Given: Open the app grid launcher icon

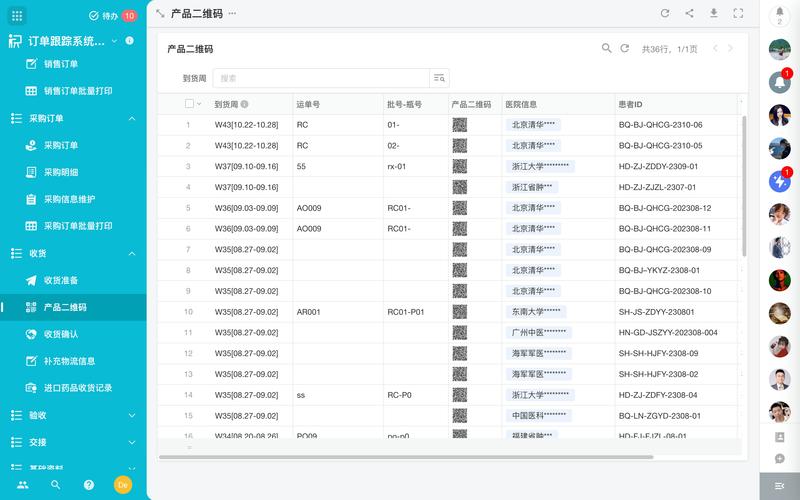Looking at the screenshot, I should pyautogui.click(x=17, y=16).
